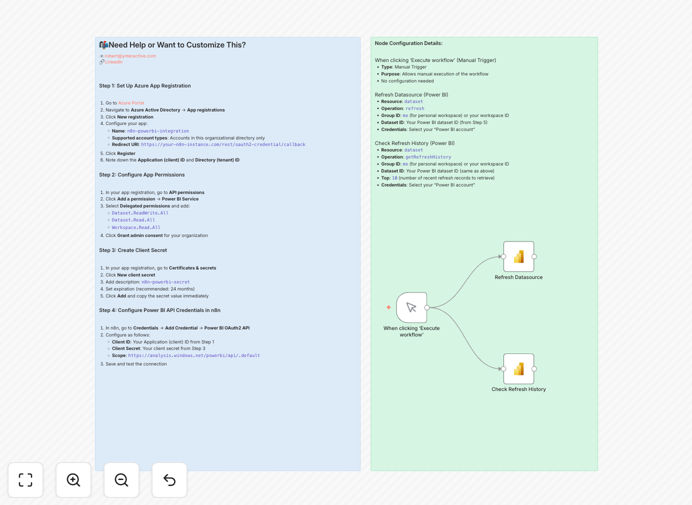Open the email contact link in the note

(x=130, y=56)
